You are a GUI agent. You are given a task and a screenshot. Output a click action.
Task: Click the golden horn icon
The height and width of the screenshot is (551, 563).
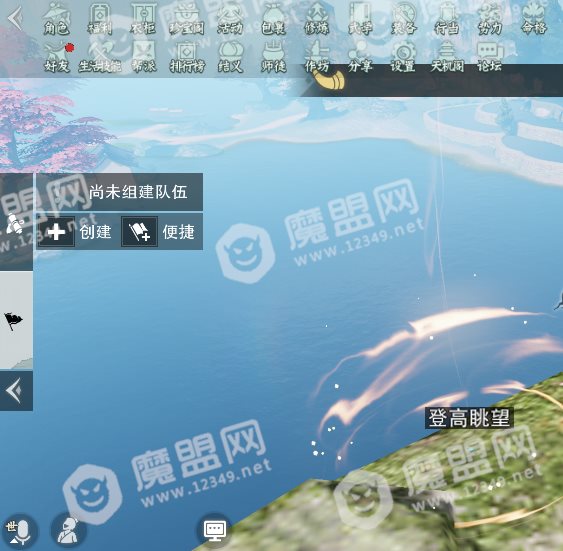tap(329, 80)
